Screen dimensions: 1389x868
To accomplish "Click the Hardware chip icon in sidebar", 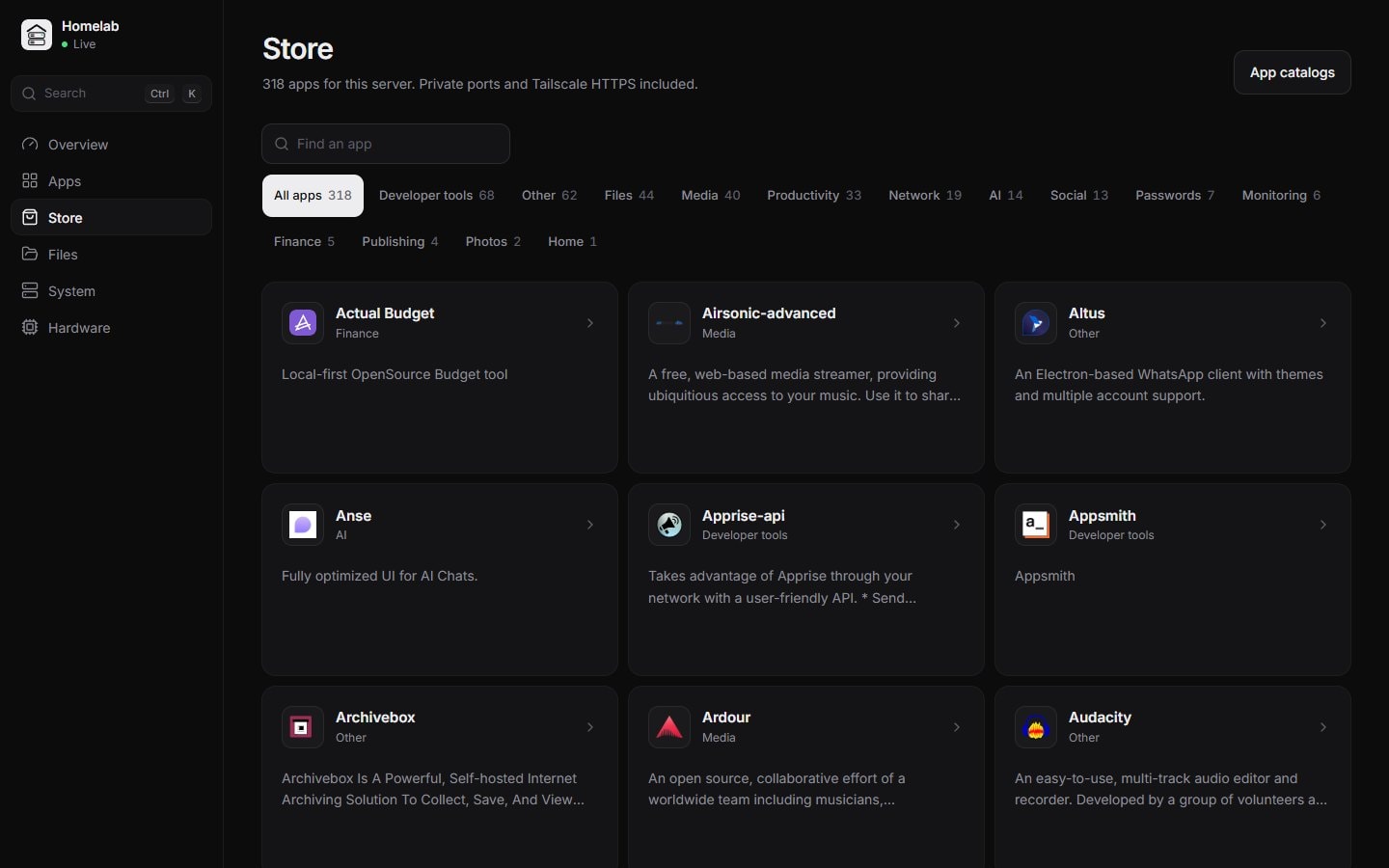I will (x=30, y=327).
